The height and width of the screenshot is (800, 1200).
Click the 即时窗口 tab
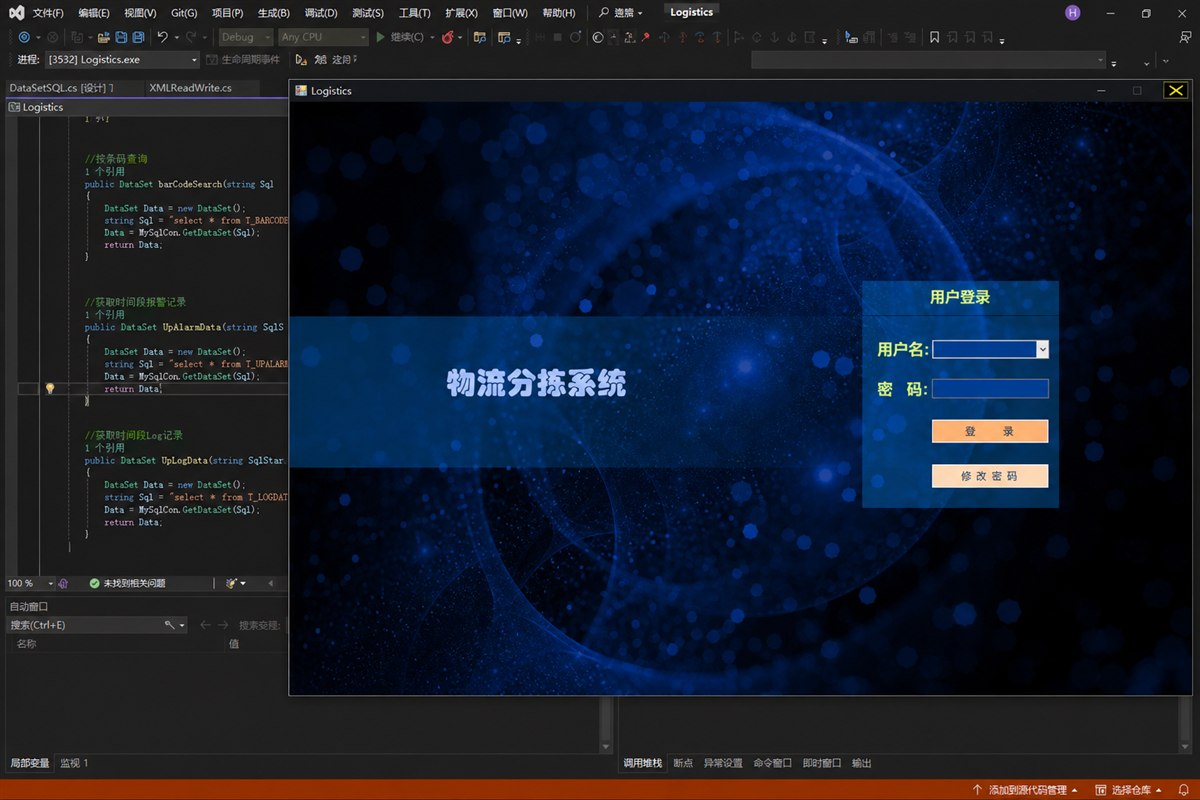(821, 763)
